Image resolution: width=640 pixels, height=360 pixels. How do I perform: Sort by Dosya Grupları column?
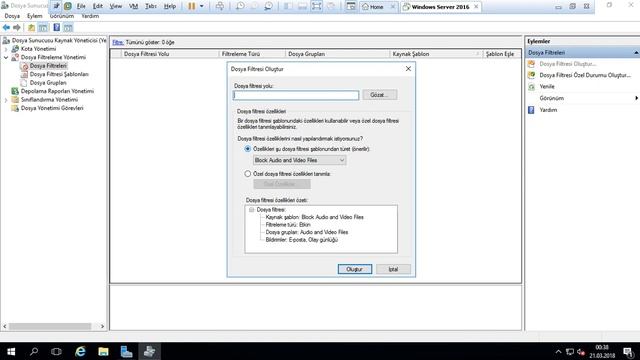337,54
